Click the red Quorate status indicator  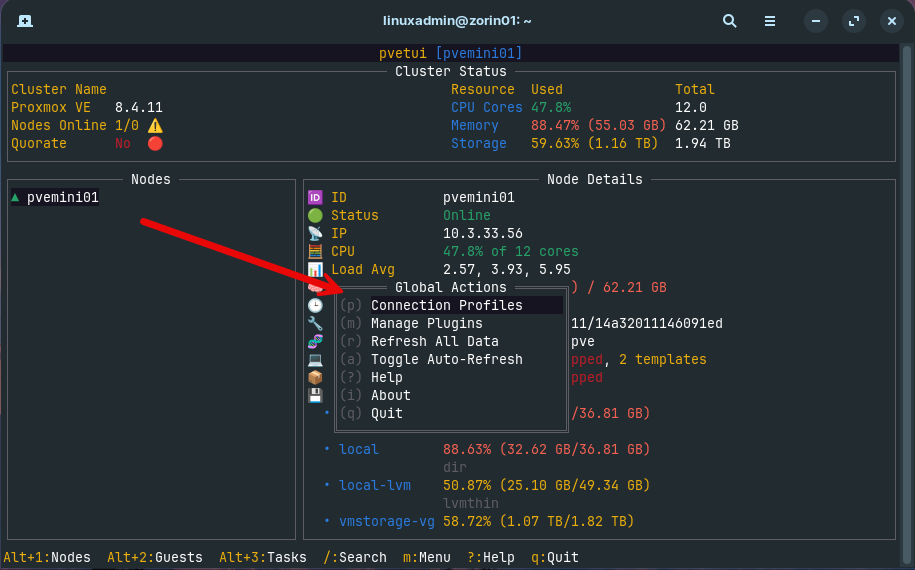[x=155, y=144]
